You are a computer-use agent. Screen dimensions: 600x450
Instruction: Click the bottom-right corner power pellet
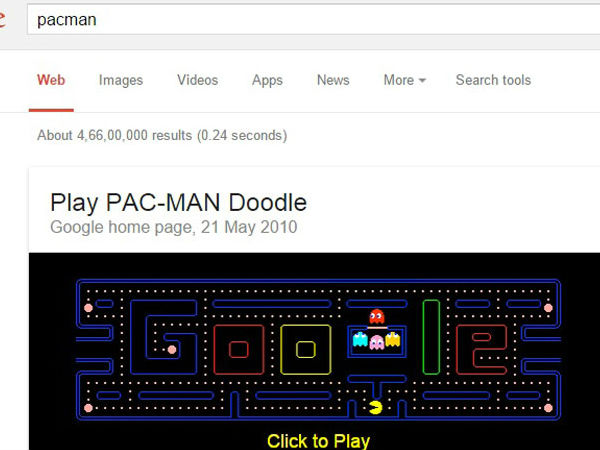548,408
